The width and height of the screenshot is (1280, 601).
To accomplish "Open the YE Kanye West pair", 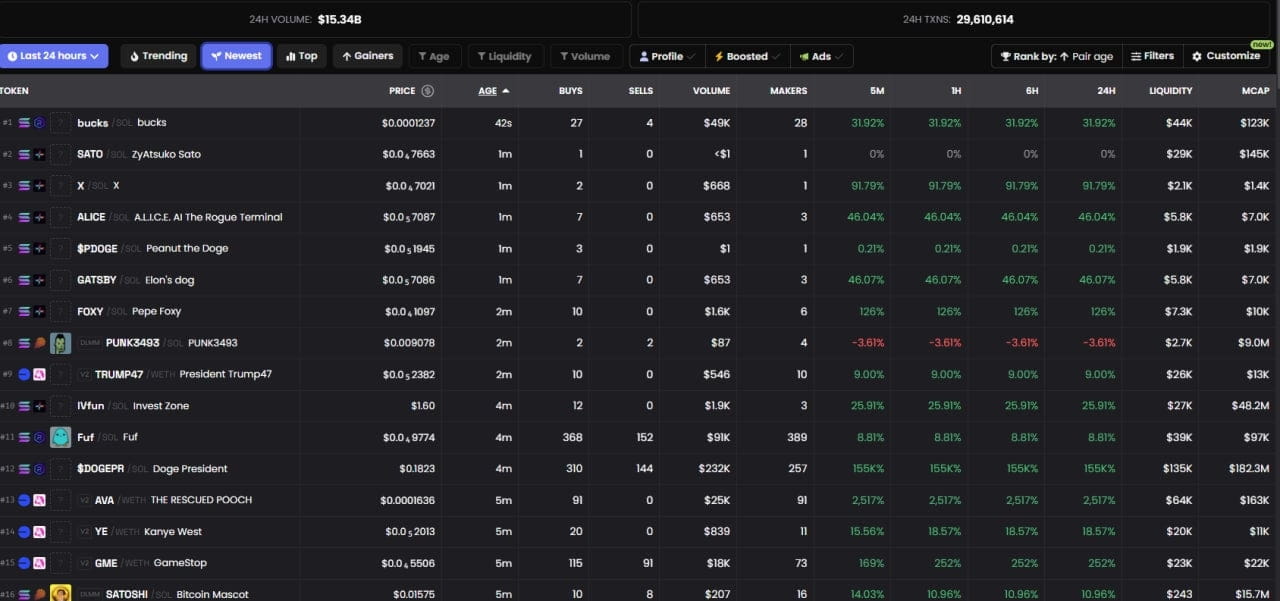I will tap(640, 532).
